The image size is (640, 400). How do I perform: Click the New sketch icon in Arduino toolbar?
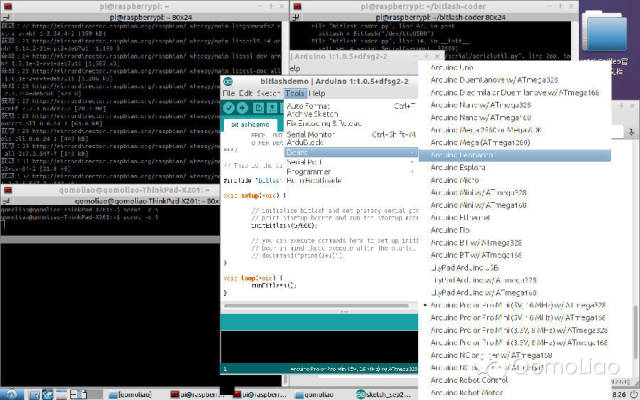[258, 108]
